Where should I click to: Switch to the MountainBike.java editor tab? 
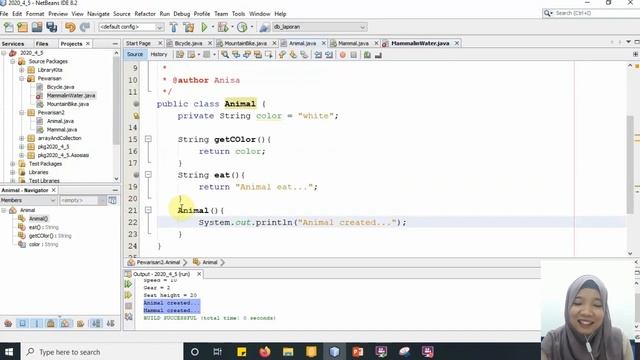point(245,43)
